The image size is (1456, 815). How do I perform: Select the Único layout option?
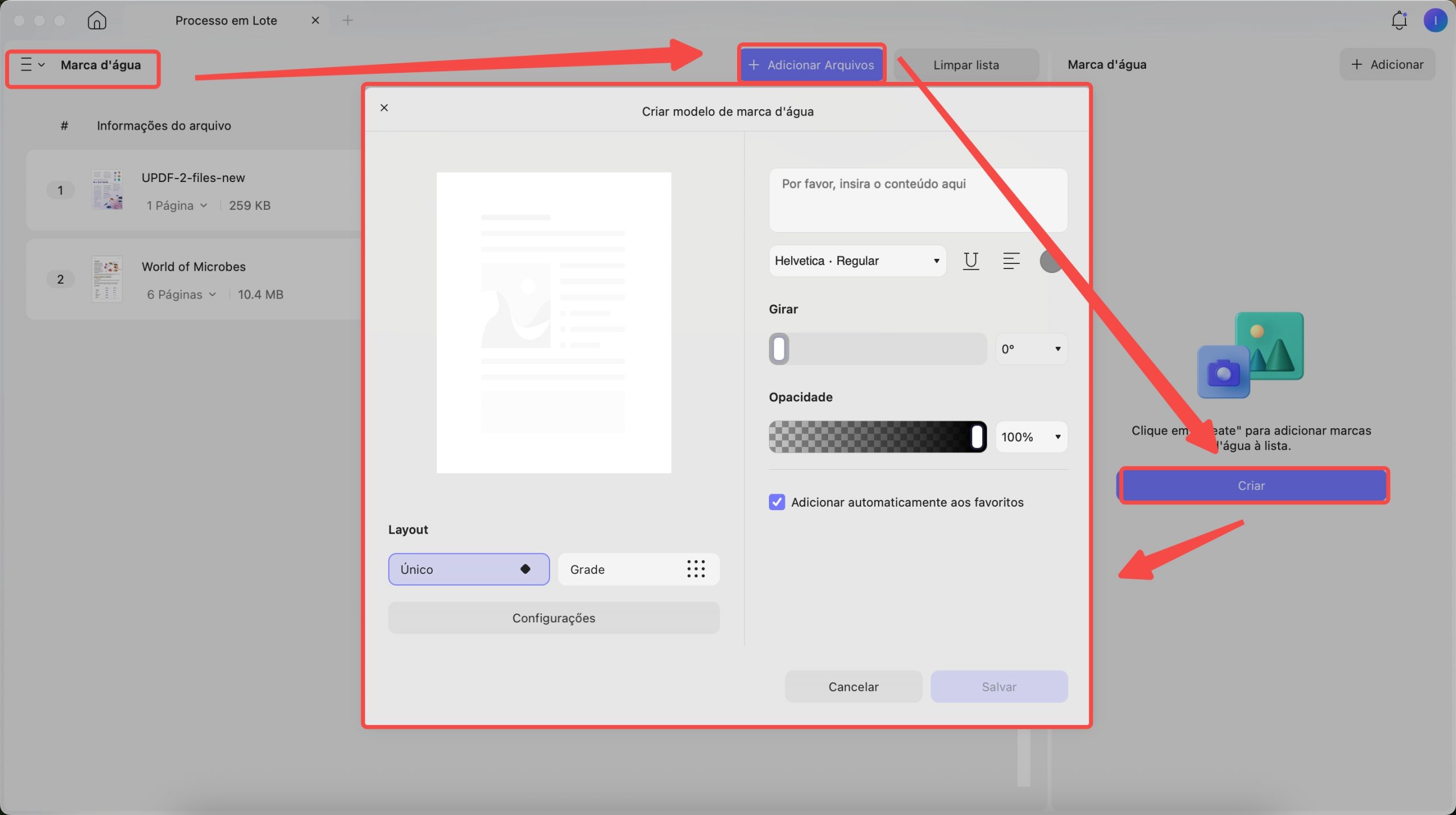tap(469, 569)
